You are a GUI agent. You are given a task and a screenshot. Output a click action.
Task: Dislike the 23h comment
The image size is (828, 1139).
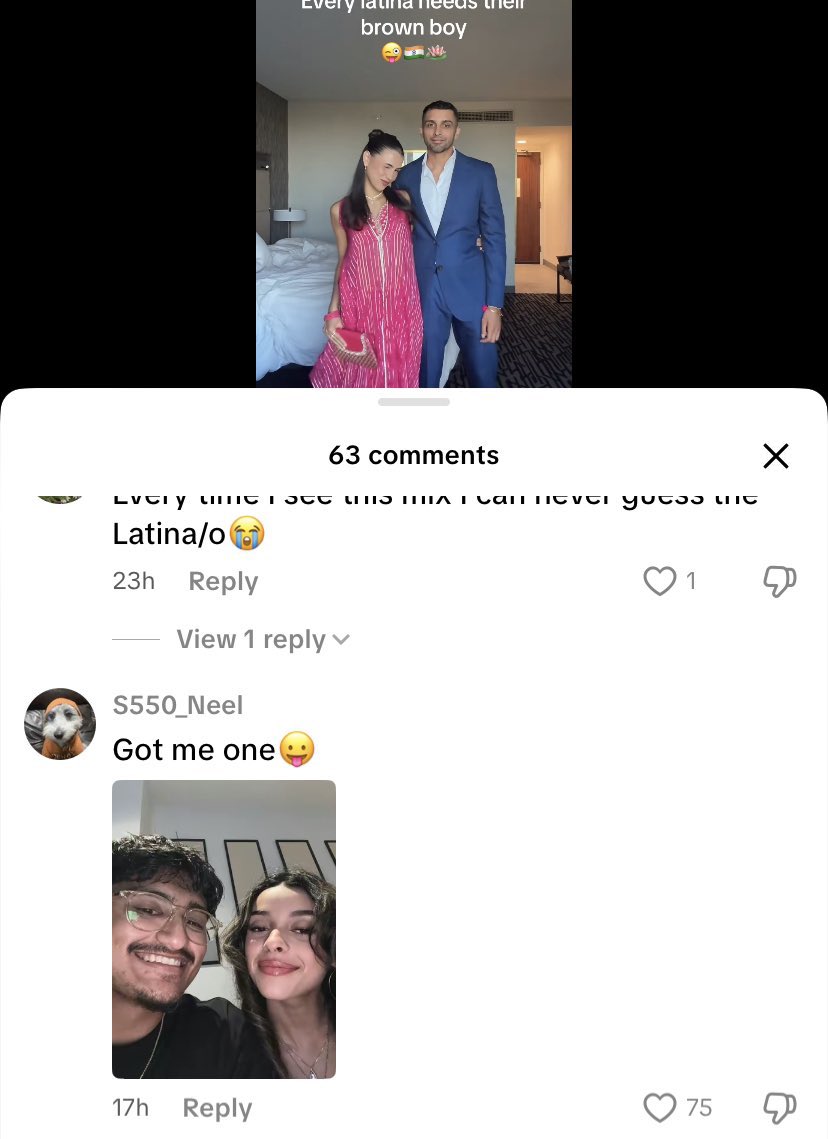coord(779,582)
